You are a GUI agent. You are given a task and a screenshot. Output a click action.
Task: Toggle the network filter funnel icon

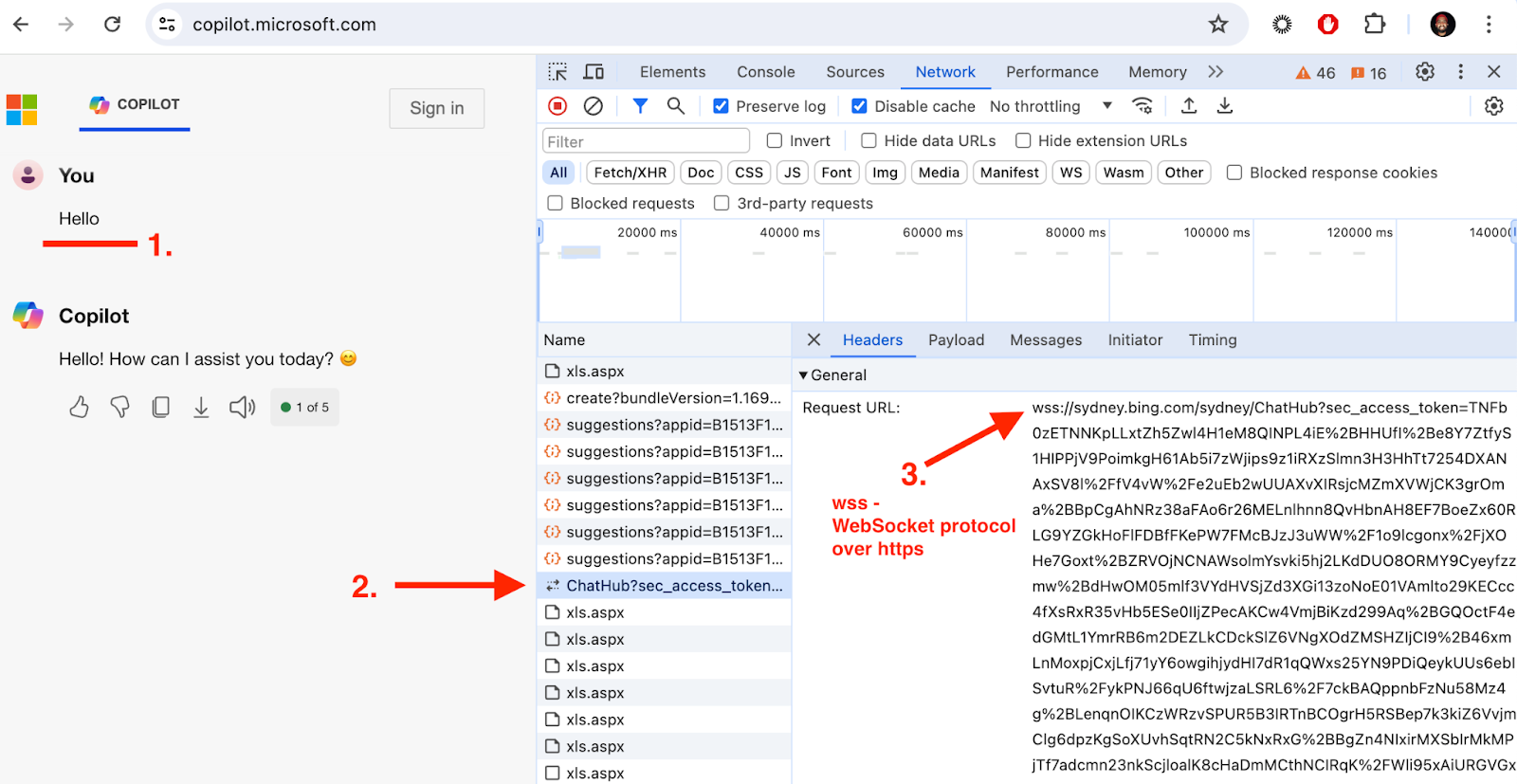pos(640,106)
